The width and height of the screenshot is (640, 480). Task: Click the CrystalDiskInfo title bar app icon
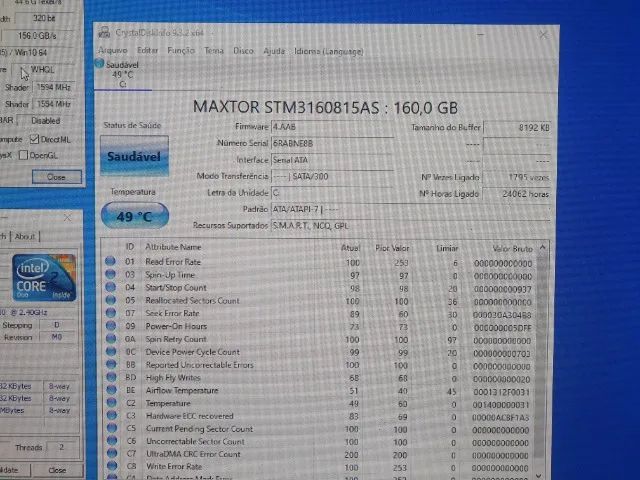pyautogui.click(x=104, y=33)
